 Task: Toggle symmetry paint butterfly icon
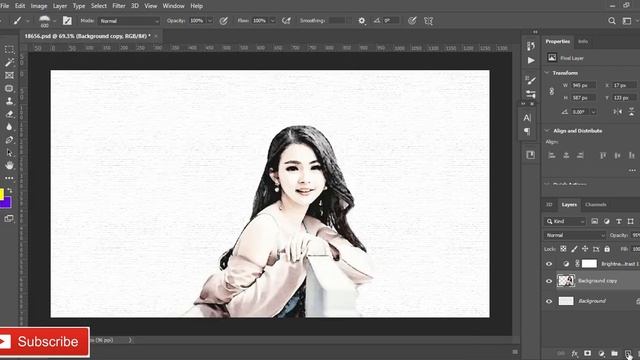tap(428, 21)
